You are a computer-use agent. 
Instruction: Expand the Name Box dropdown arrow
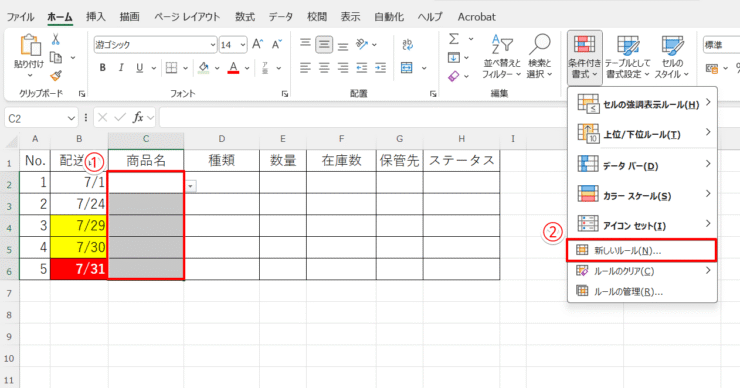coord(71,118)
